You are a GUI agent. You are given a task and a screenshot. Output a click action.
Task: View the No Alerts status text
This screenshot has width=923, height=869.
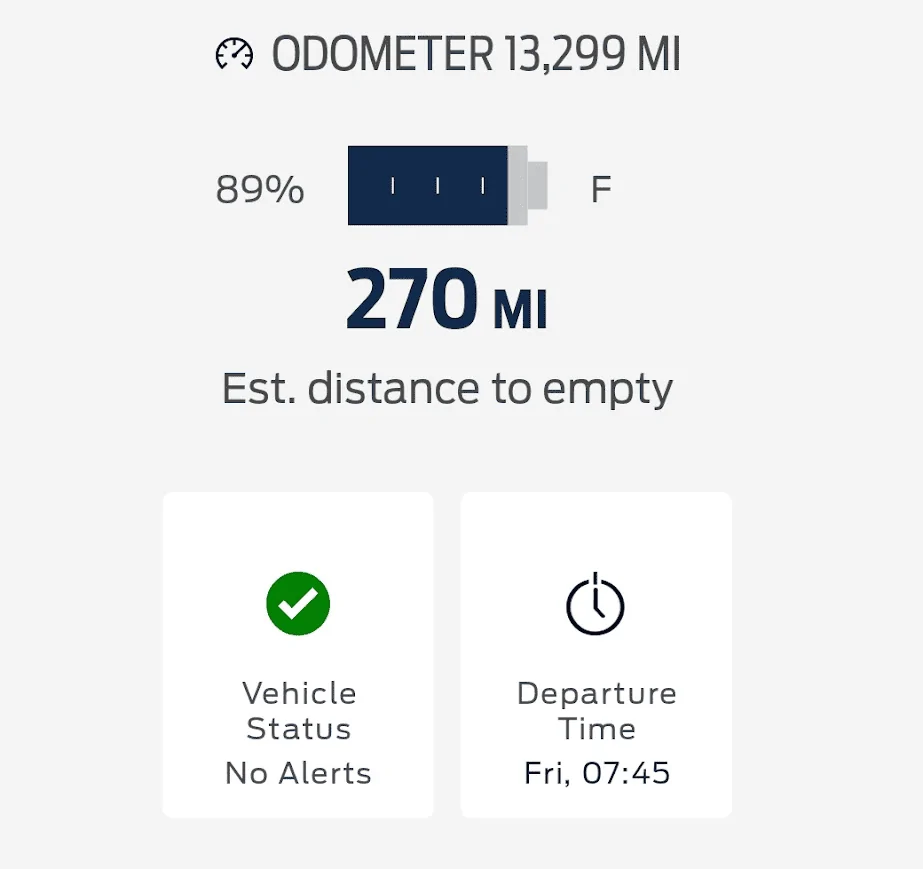coord(298,773)
